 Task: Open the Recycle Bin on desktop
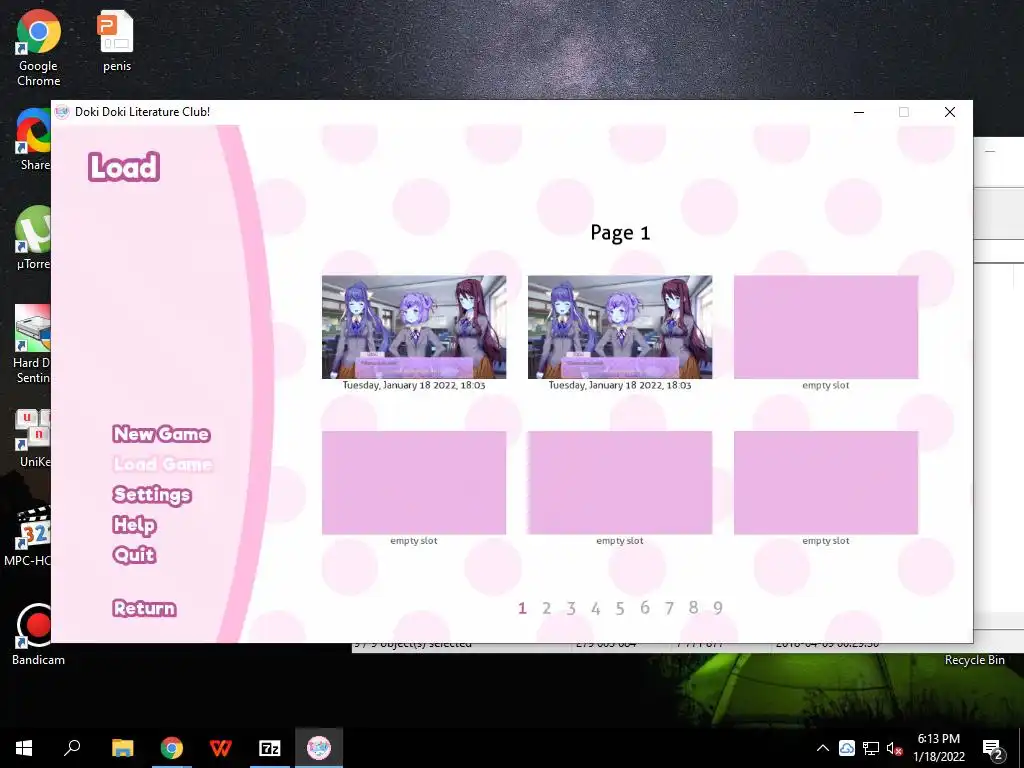pos(974,660)
